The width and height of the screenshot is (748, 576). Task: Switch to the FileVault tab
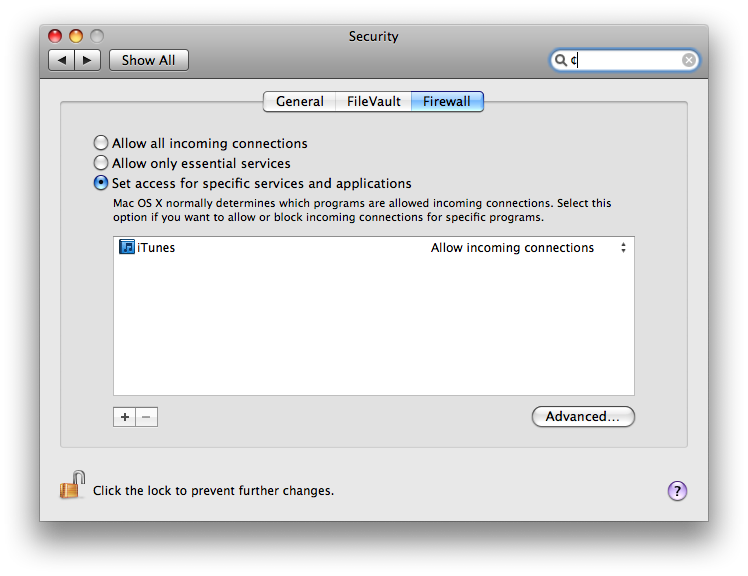pos(374,102)
